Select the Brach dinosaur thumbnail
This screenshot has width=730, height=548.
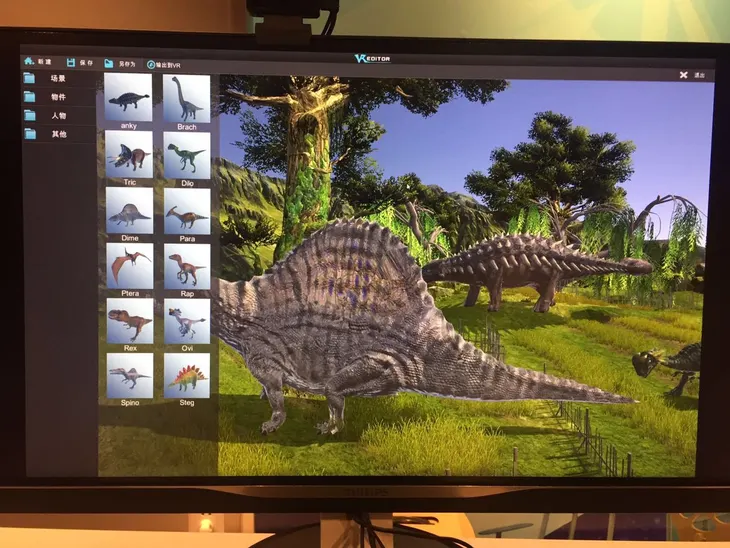point(186,98)
